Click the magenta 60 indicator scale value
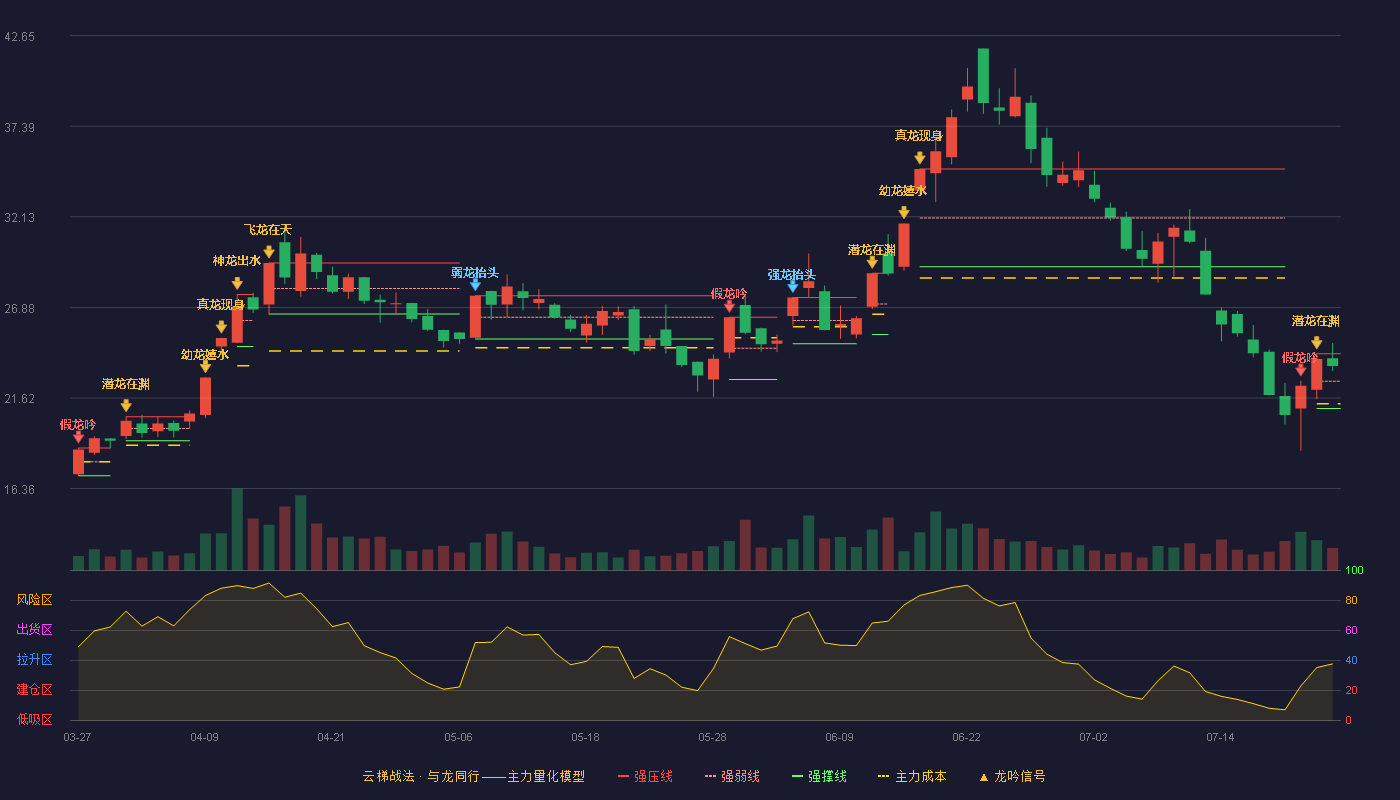 pyautogui.click(x=1351, y=630)
